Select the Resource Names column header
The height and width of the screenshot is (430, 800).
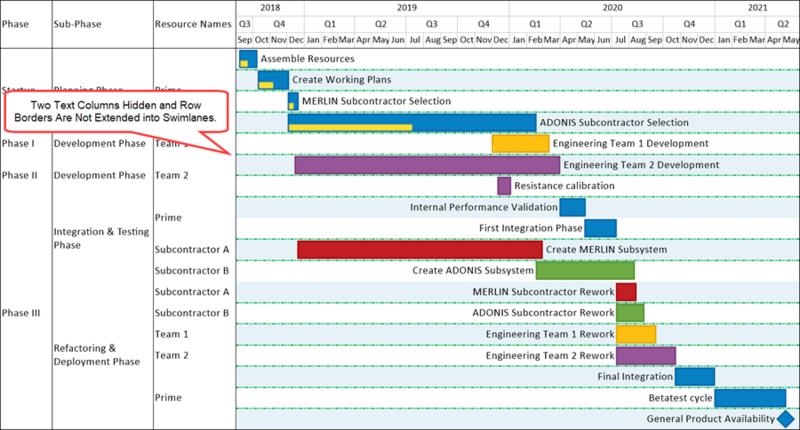(x=193, y=24)
